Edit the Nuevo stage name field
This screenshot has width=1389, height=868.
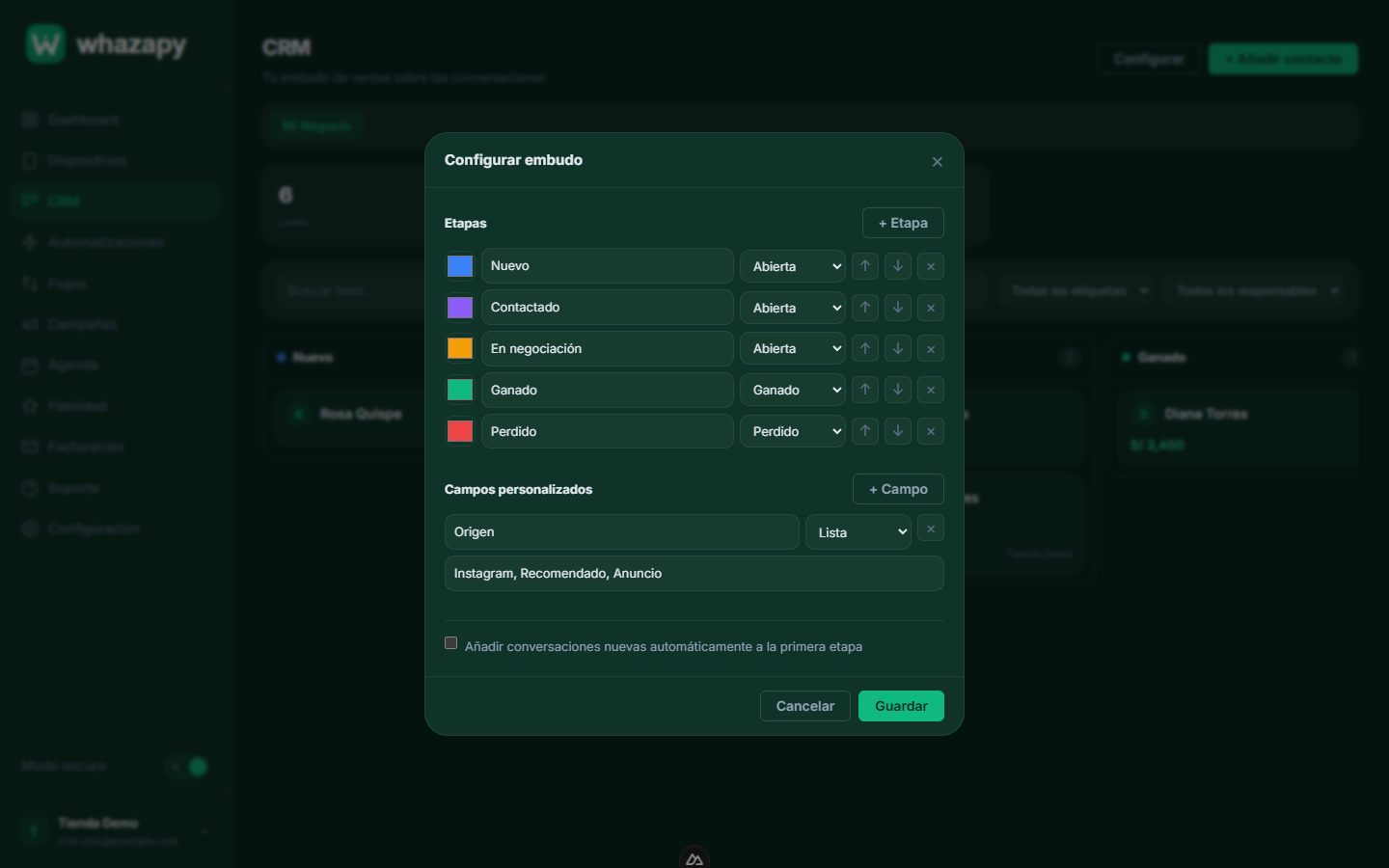(608, 266)
